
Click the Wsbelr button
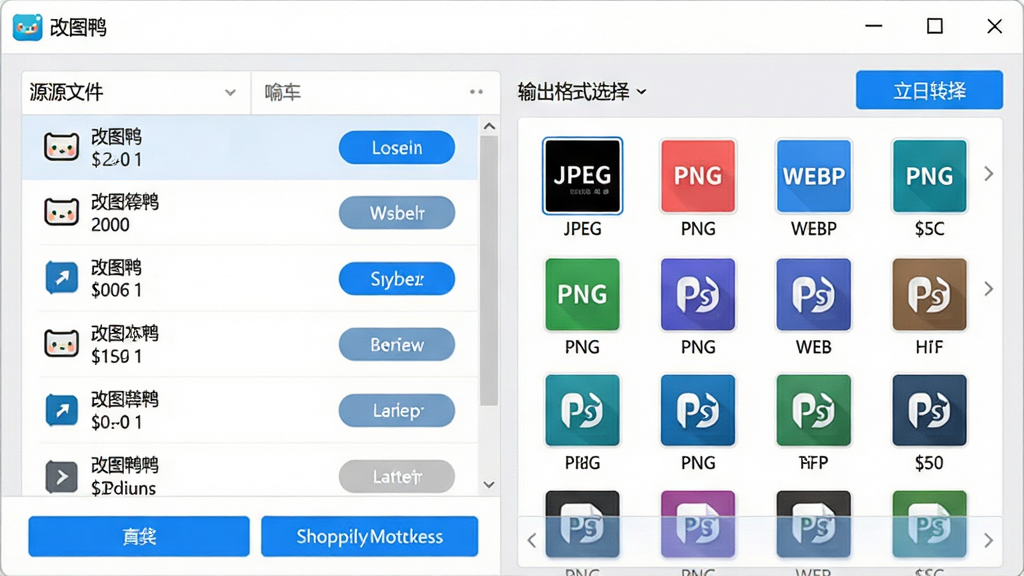(396, 213)
